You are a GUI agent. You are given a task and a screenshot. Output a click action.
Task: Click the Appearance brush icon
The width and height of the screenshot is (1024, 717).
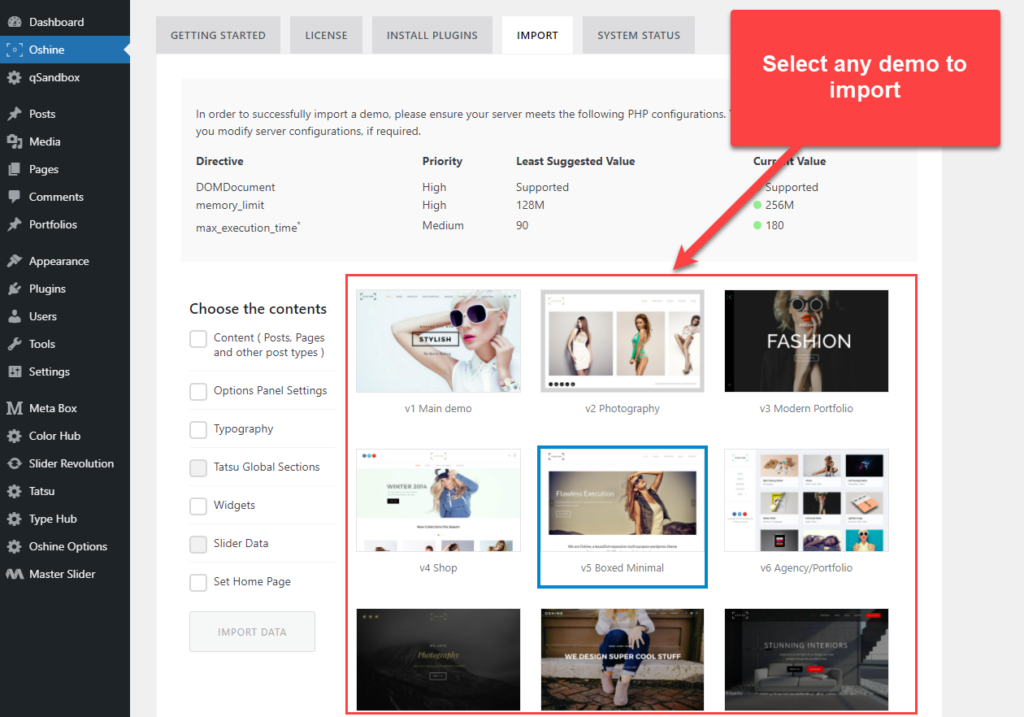point(14,261)
